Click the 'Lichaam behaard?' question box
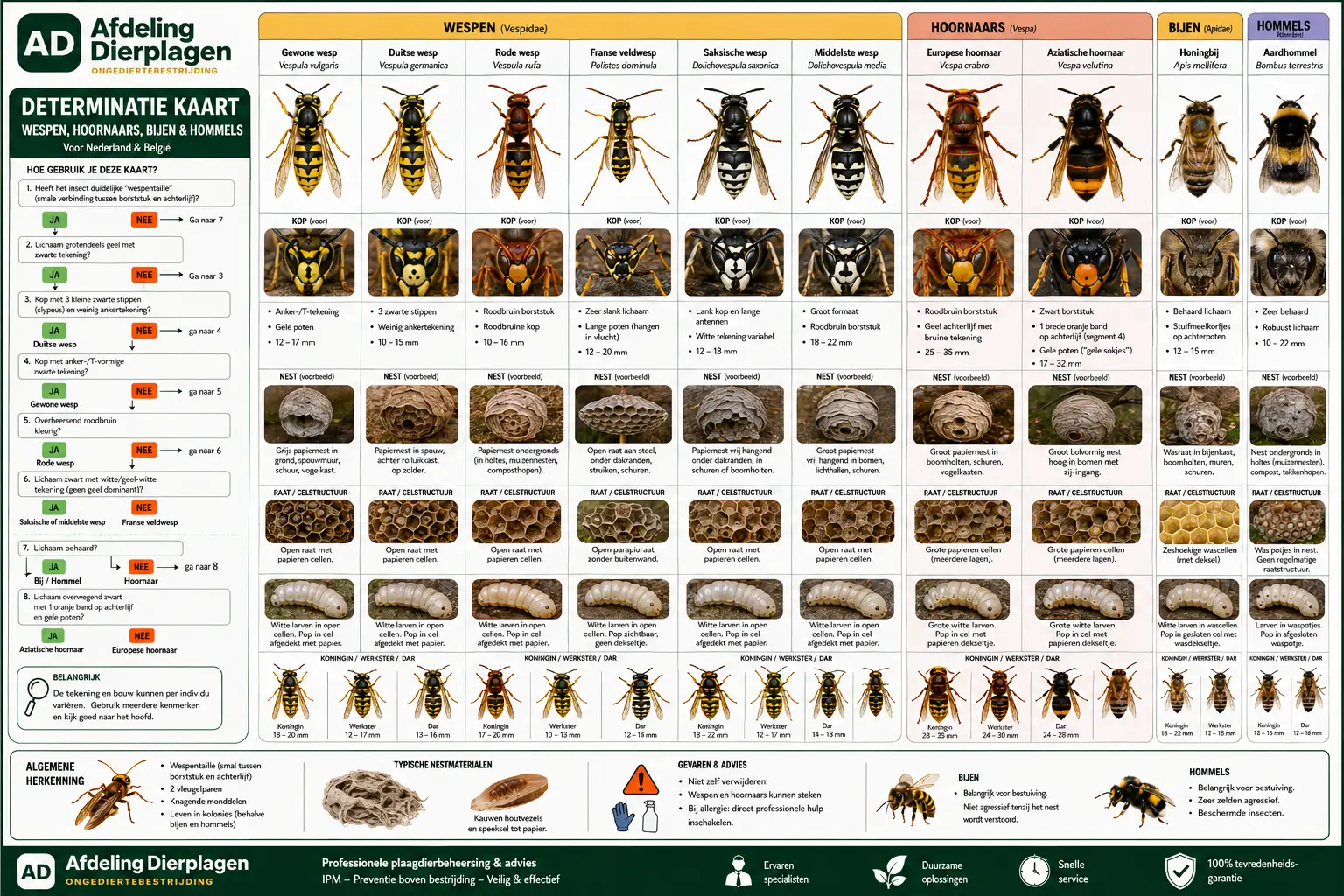The image size is (1344, 896). coord(101,549)
